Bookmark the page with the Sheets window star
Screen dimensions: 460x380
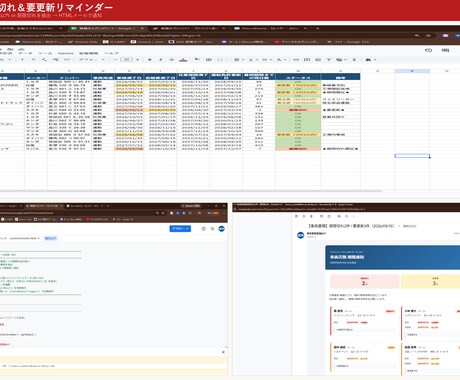[x=429, y=35]
